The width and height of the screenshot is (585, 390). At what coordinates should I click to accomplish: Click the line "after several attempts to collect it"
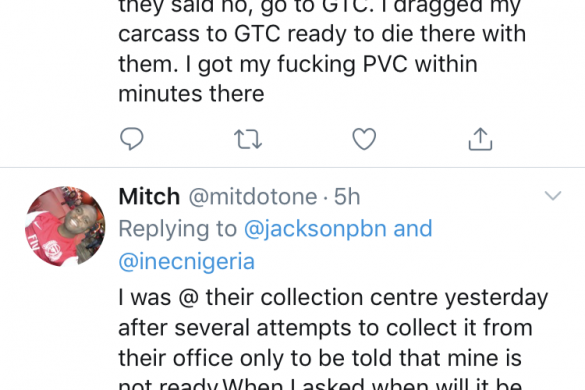tap(325, 328)
